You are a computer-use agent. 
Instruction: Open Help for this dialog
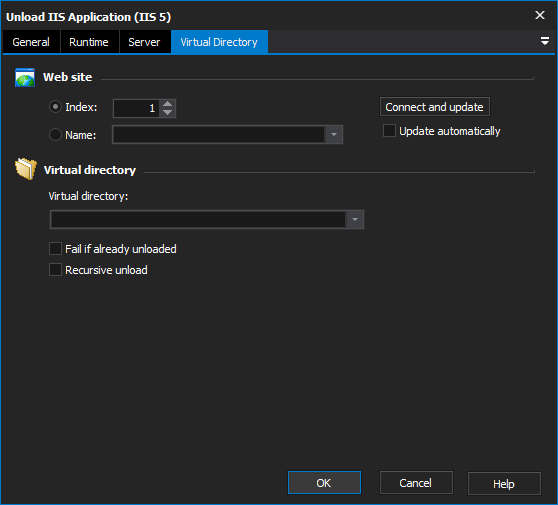[x=504, y=483]
